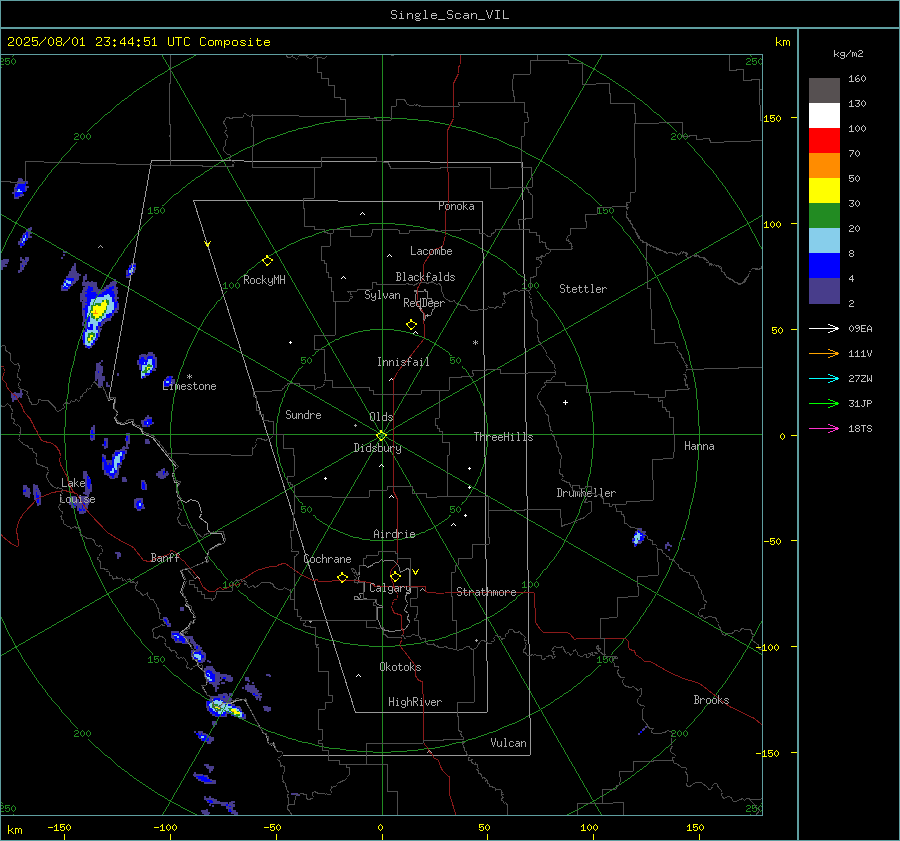
Task: Click the Hanna town label
Action: [699, 446]
